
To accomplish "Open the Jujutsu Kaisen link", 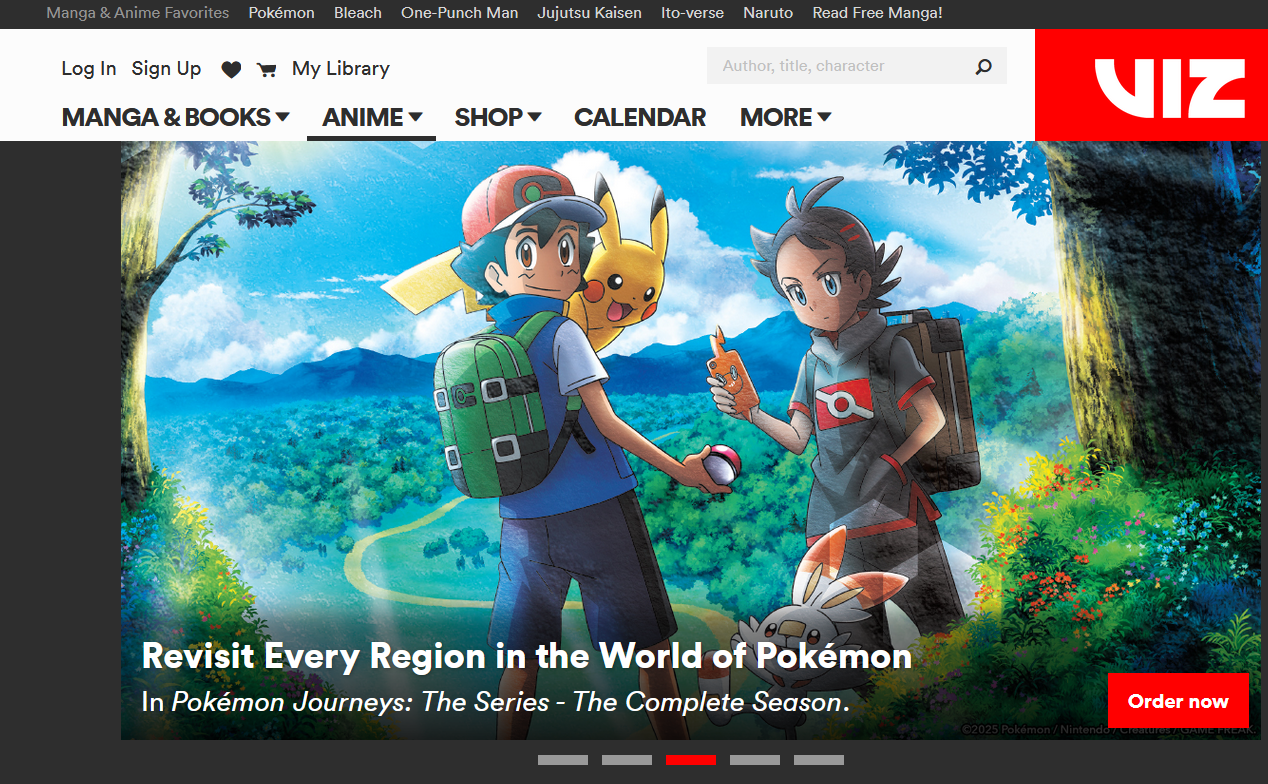I will [x=589, y=13].
